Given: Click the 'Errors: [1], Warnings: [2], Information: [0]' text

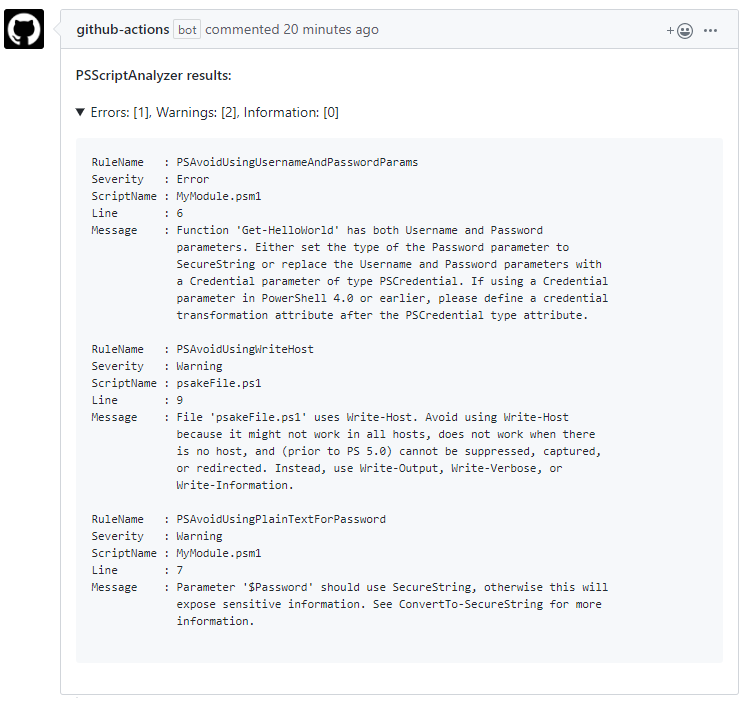Looking at the screenshot, I should [x=214, y=112].
